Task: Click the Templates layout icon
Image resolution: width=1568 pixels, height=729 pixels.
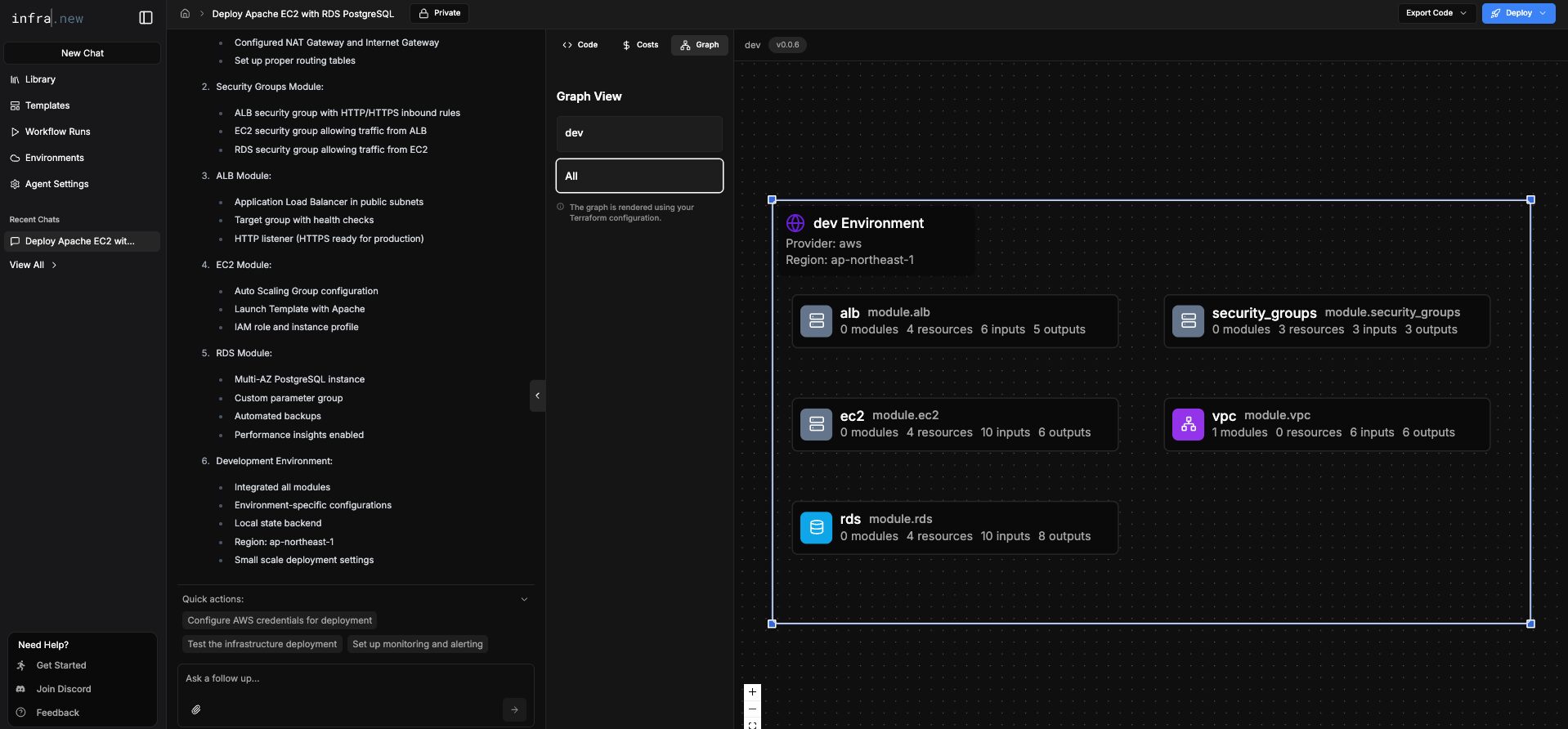Action: click(15, 105)
